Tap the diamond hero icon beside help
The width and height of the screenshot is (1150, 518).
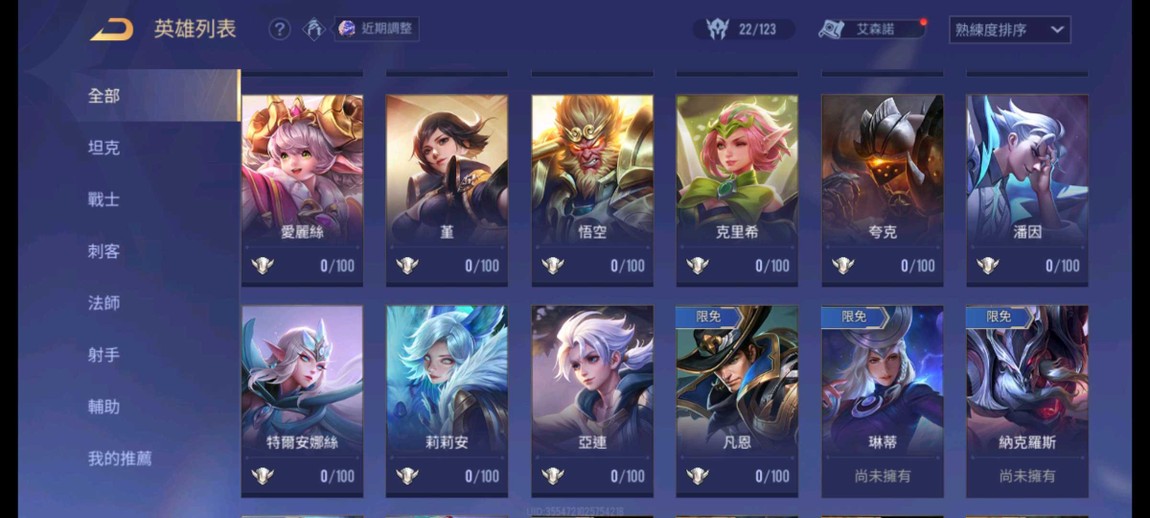coord(314,29)
